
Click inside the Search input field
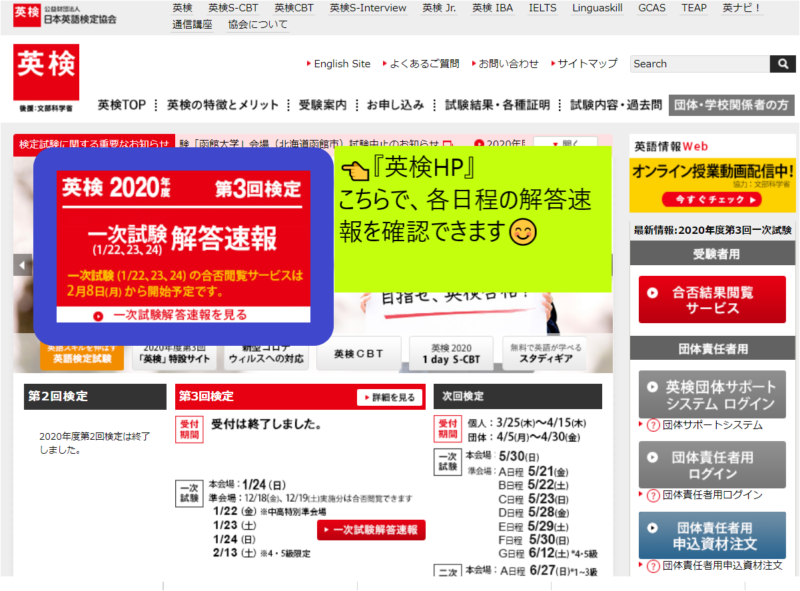pos(700,64)
